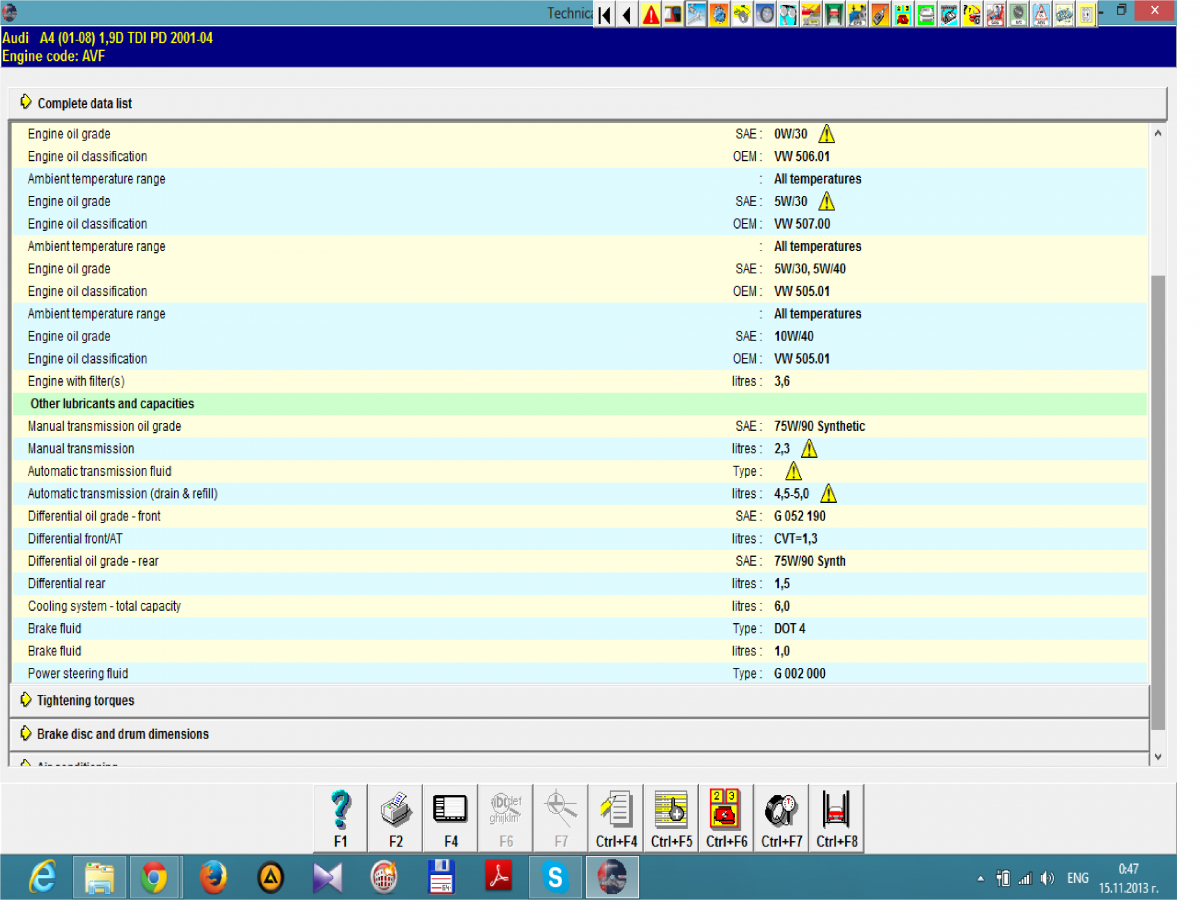Viewport: 1200px width, 900px height.
Task: Click the vertical scrollbar thumb
Action: pyautogui.click(x=1159, y=503)
